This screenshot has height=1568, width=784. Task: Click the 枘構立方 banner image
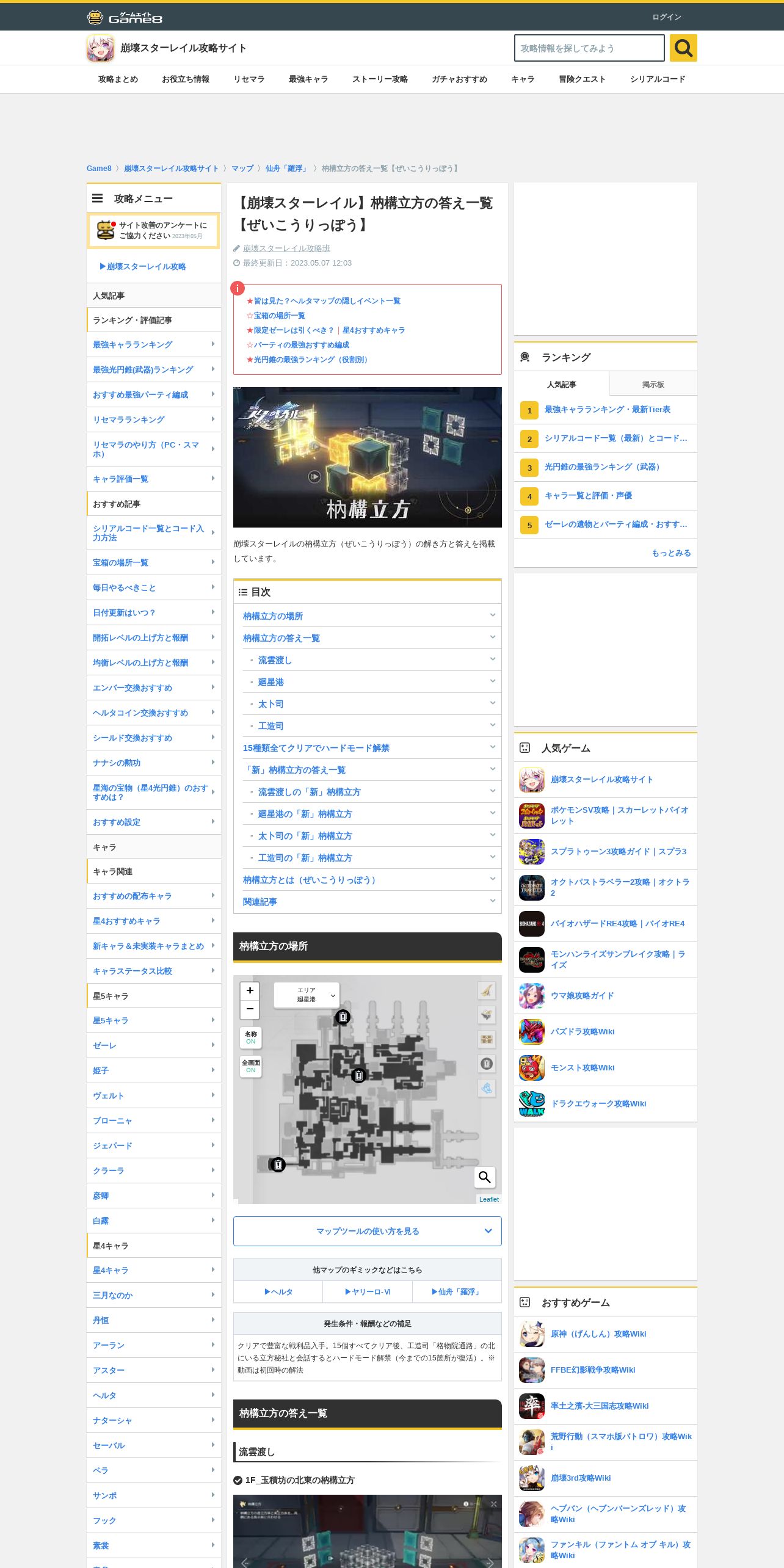368,457
